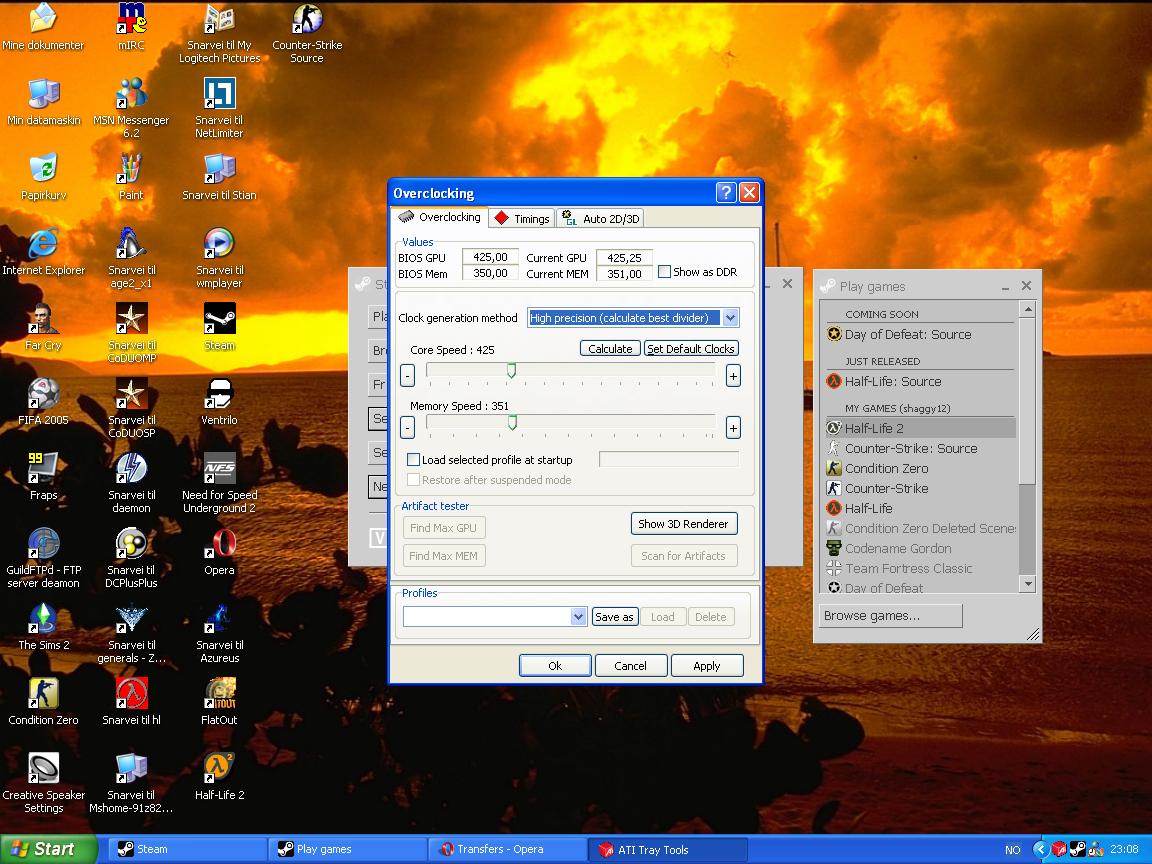This screenshot has height=864, width=1152.
Task: Click the Core Speed slider thumb
Action: click(x=511, y=370)
